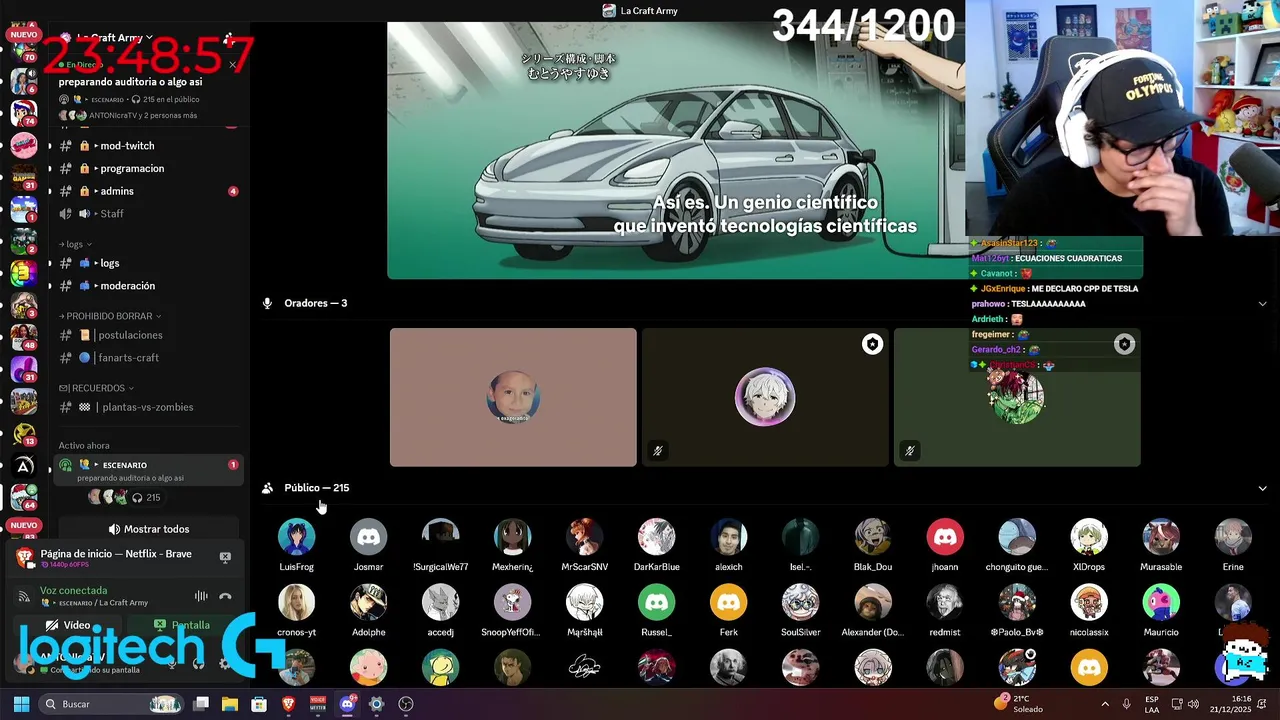Collapse the Público section chevron
Viewport: 1280px width, 720px height.
point(1262,488)
